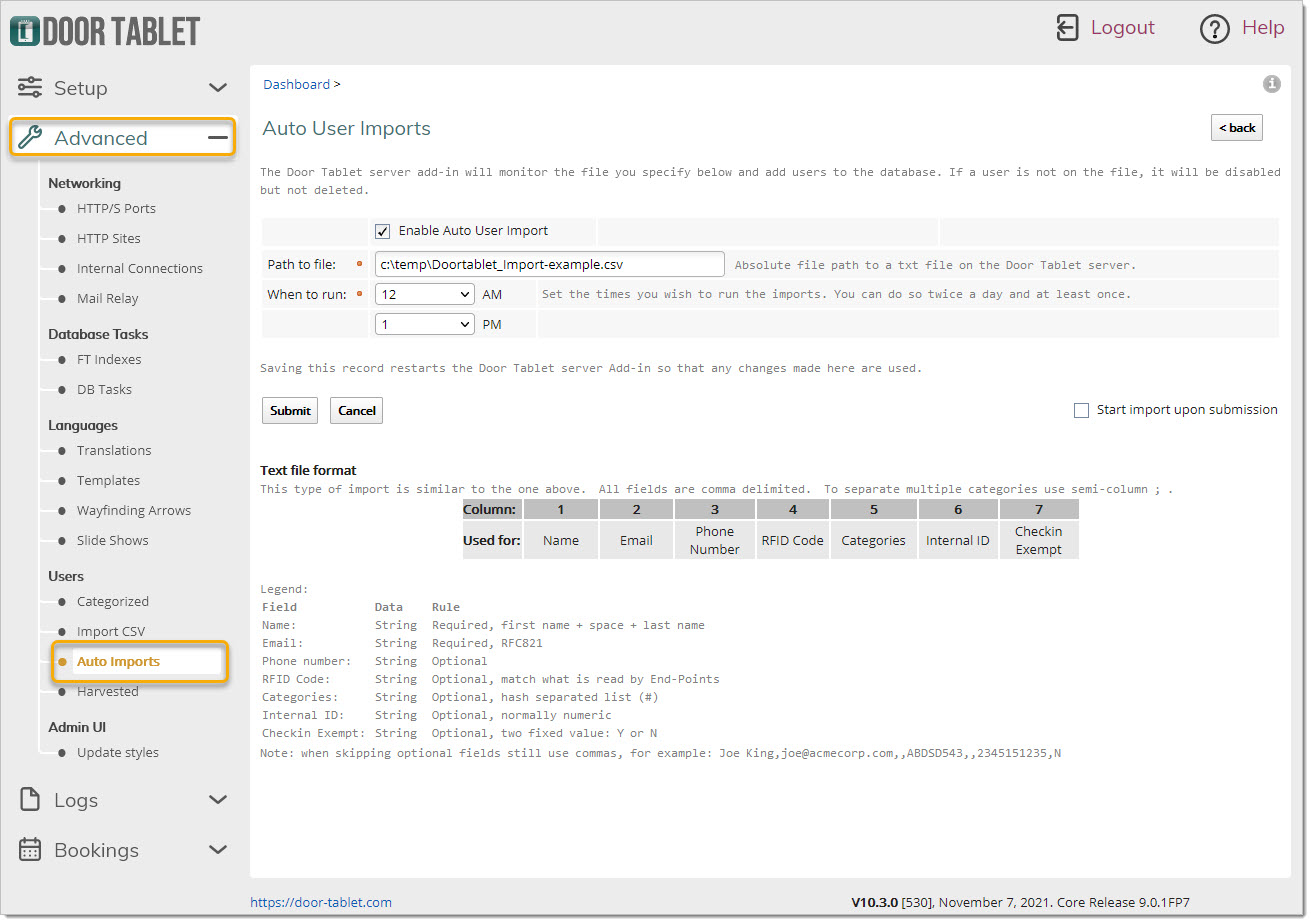
Task: Click the Help question mark icon
Action: [1214, 29]
